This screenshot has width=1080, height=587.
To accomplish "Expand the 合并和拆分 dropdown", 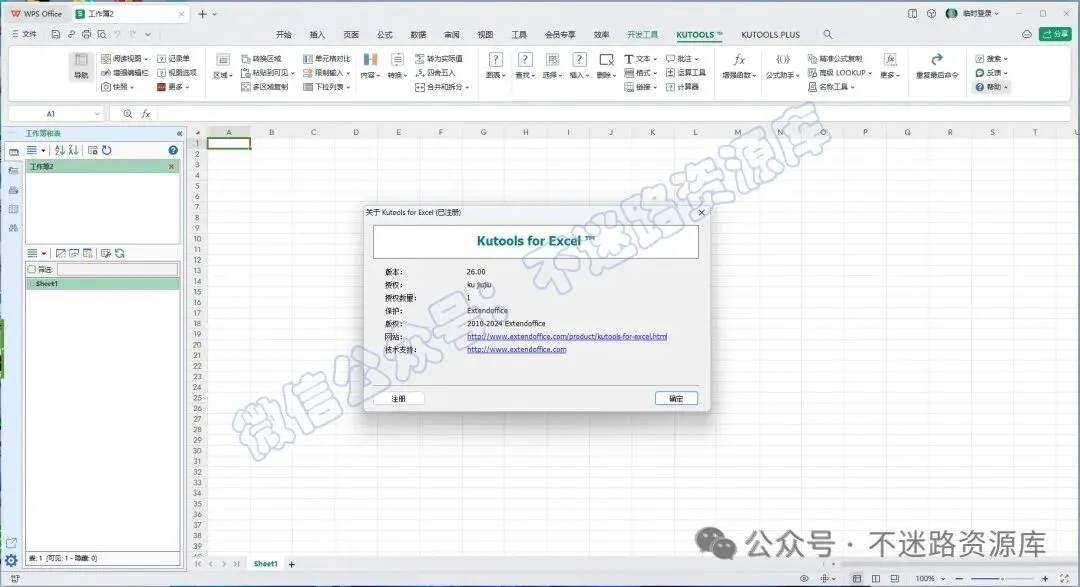I will (x=468, y=87).
